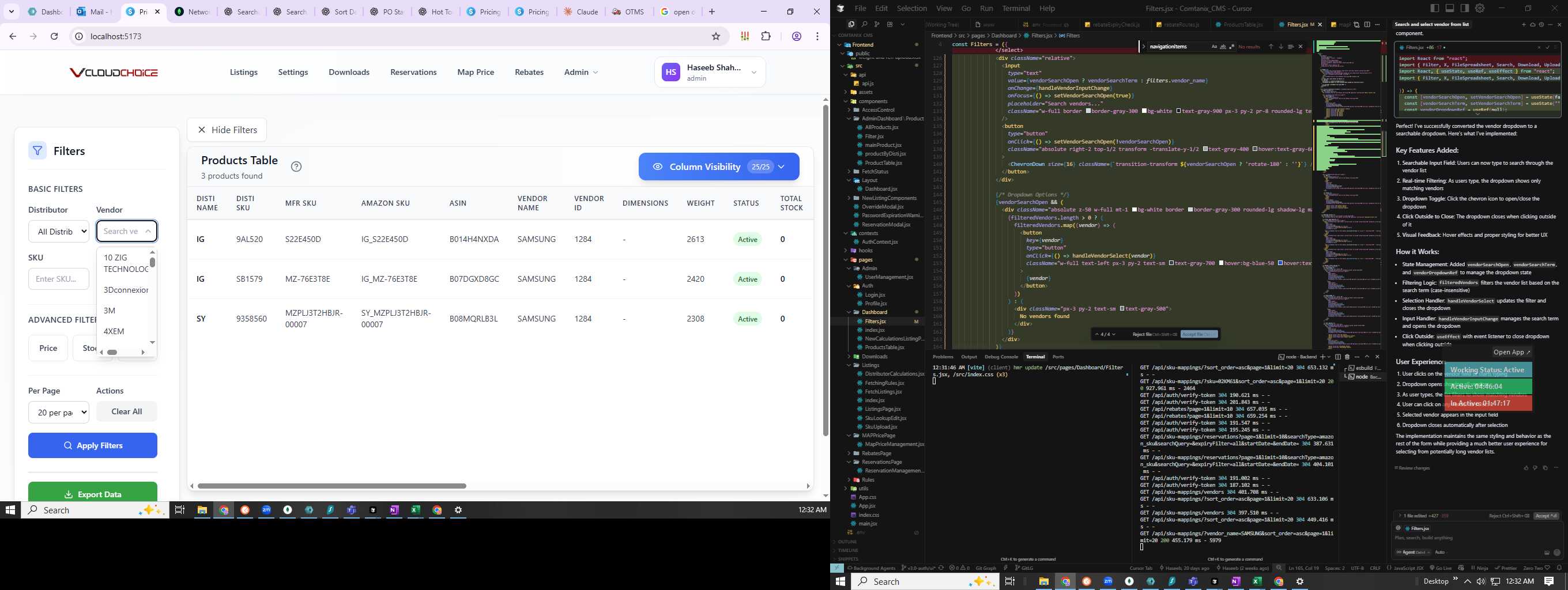Open Cursor settings gear in the title bar
Screen dimensions: 1568x590
click(x=1480, y=8)
